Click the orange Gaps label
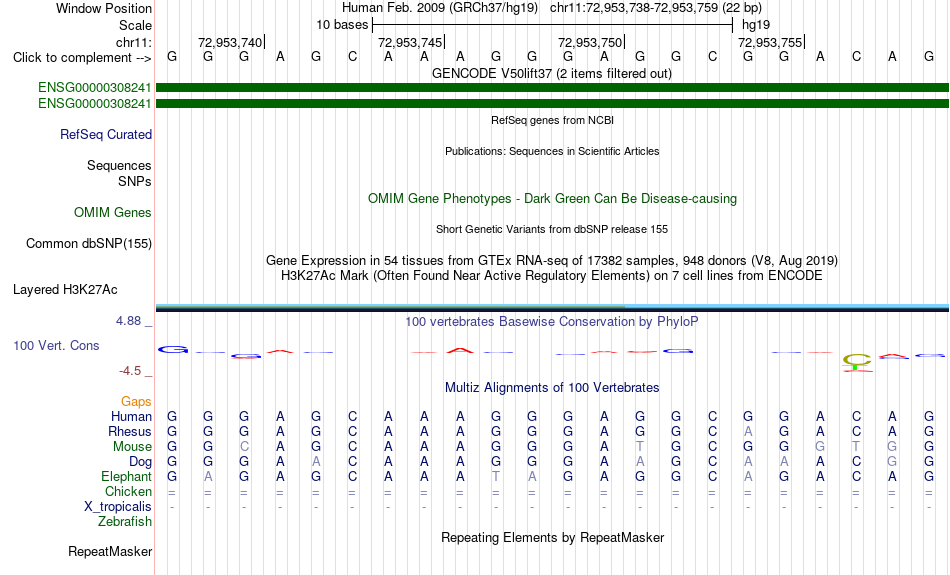The width and height of the screenshot is (950, 575). (136, 401)
